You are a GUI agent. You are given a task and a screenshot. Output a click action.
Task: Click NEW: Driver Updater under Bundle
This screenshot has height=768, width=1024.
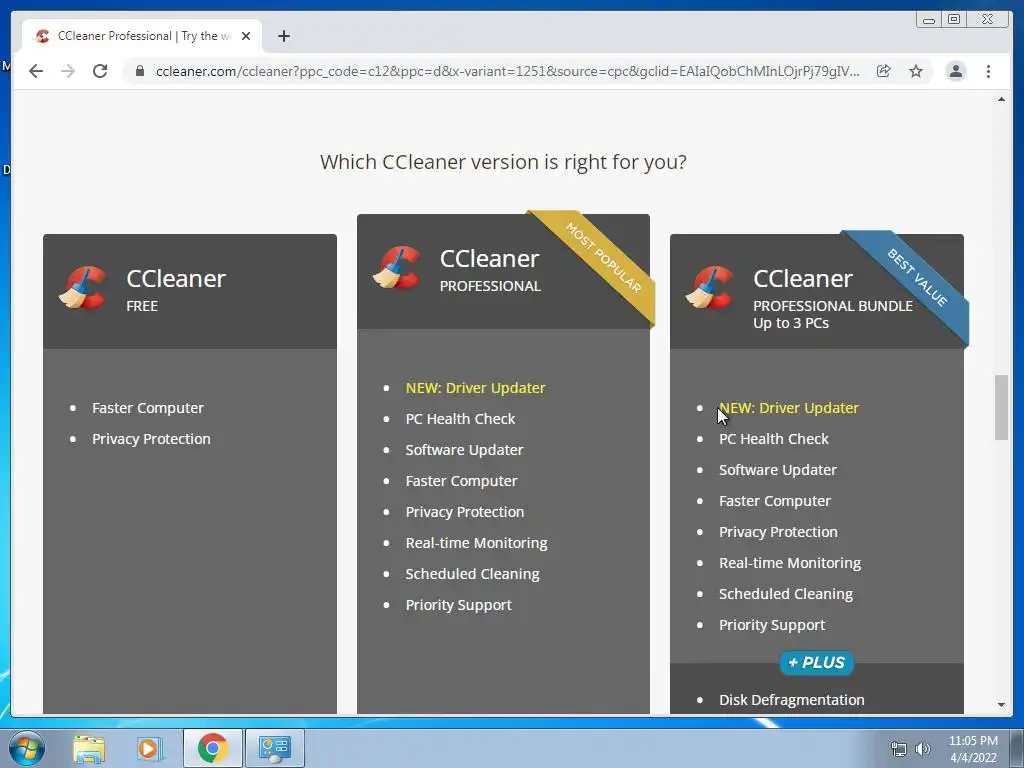pyautogui.click(x=788, y=408)
